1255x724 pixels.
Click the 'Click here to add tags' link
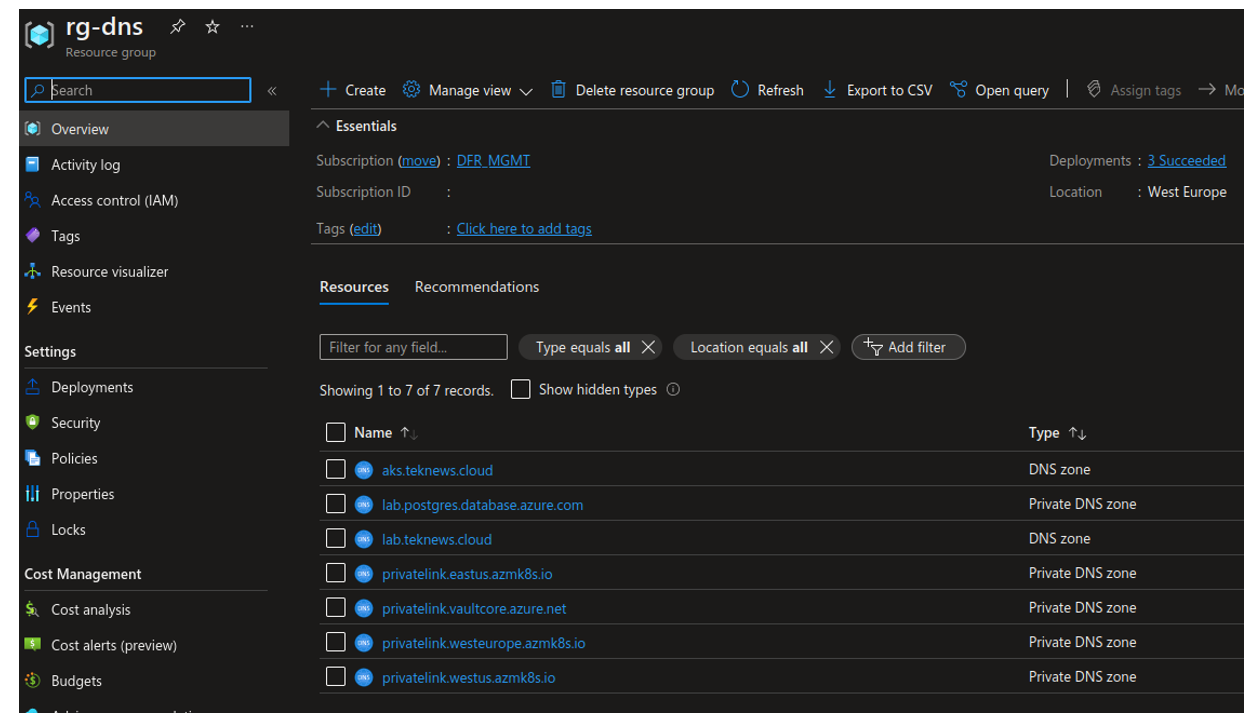(x=524, y=229)
